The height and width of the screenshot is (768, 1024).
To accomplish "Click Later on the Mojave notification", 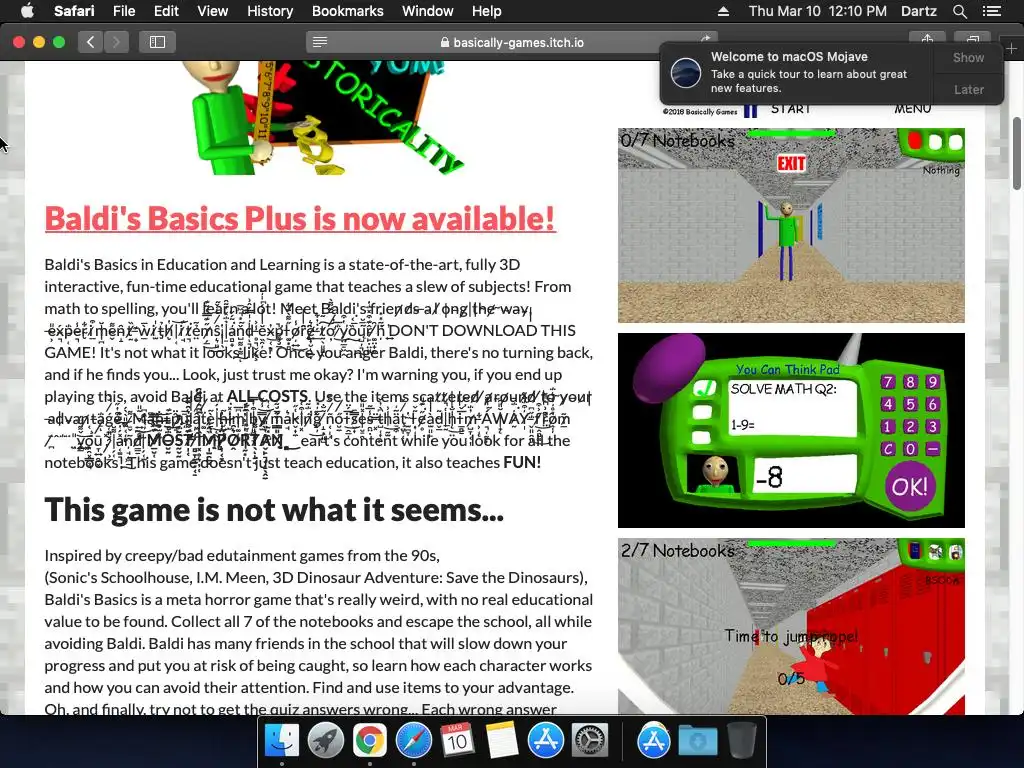I will tap(968, 89).
